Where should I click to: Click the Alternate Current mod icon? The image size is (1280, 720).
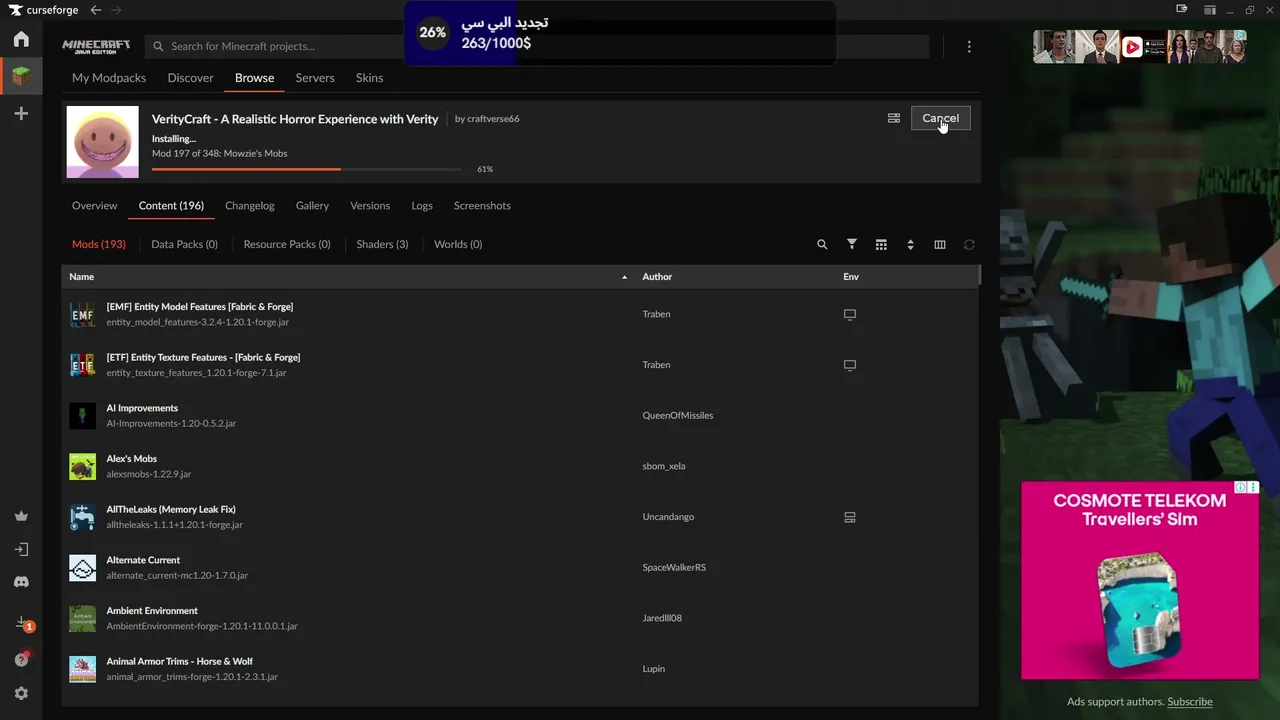pos(82,568)
